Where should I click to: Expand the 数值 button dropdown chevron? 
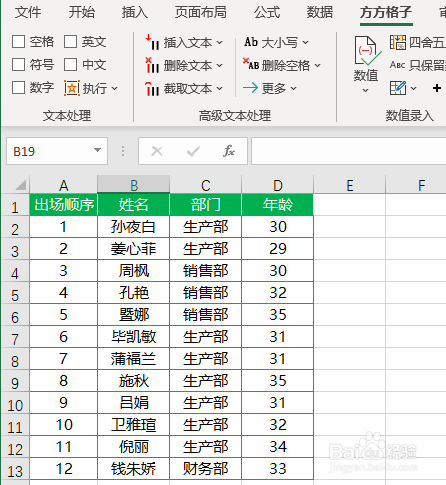[366, 90]
